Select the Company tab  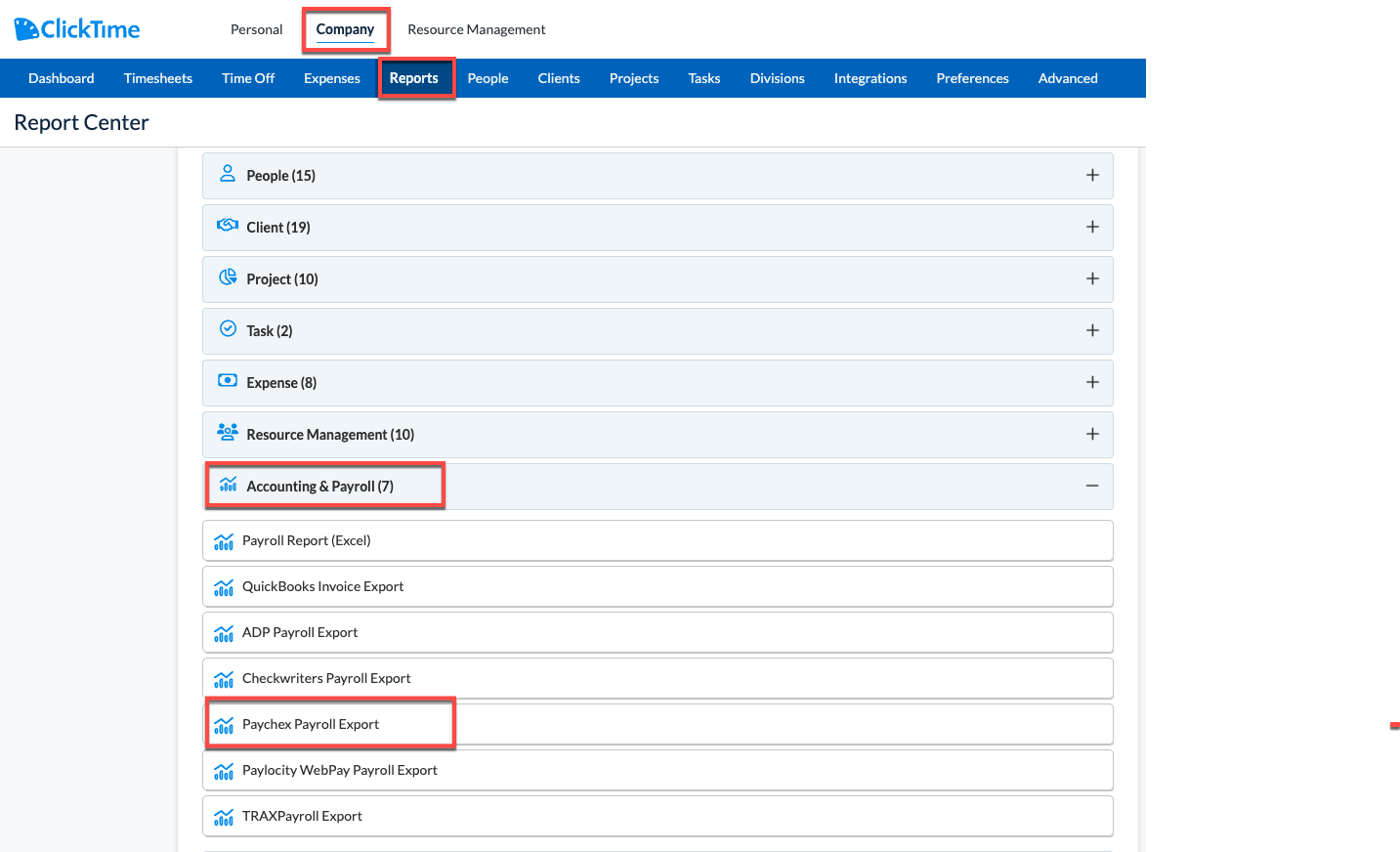[x=345, y=29]
